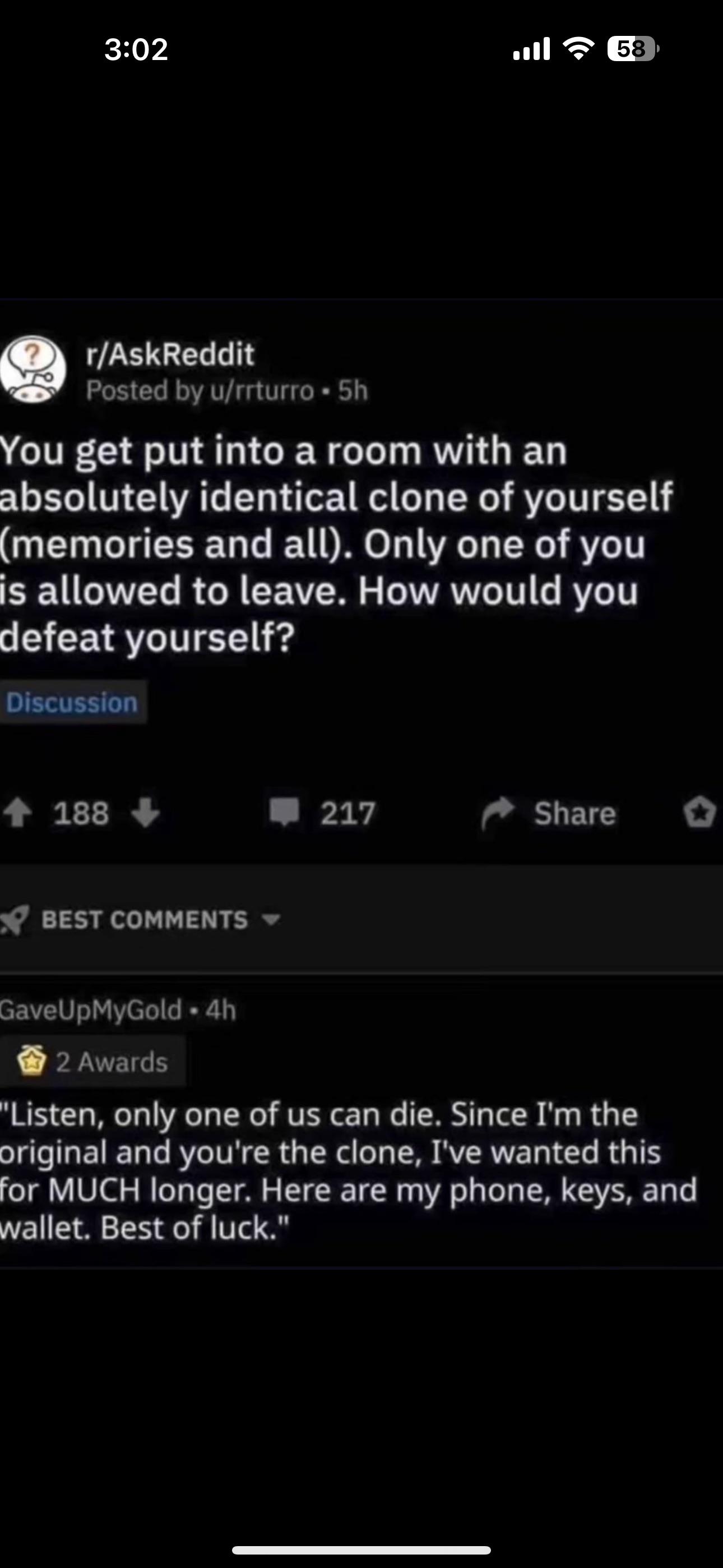Select the Discussion flair tag
This screenshot has height=1568, width=723.
click(72, 703)
